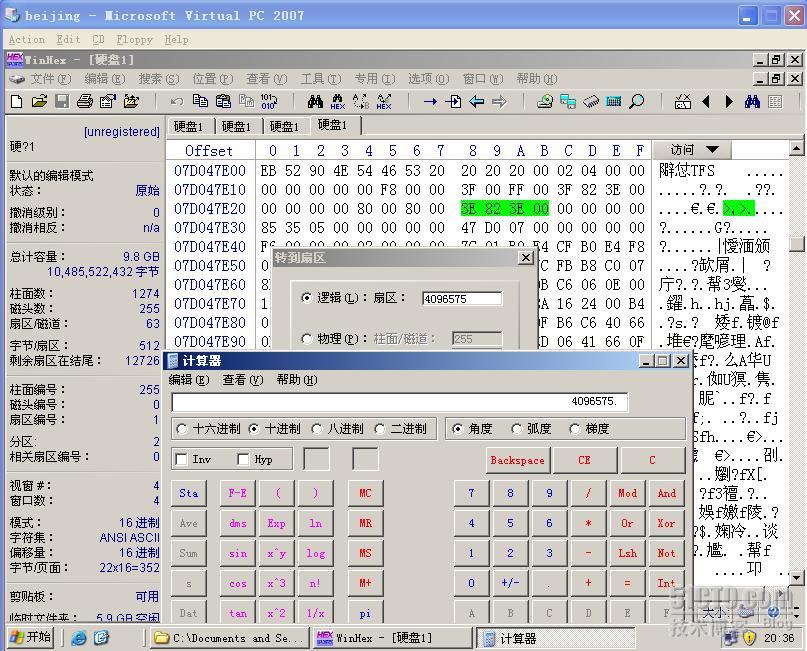807x651 pixels.
Task: Enable the Hyp checkbox
Action: point(243,459)
